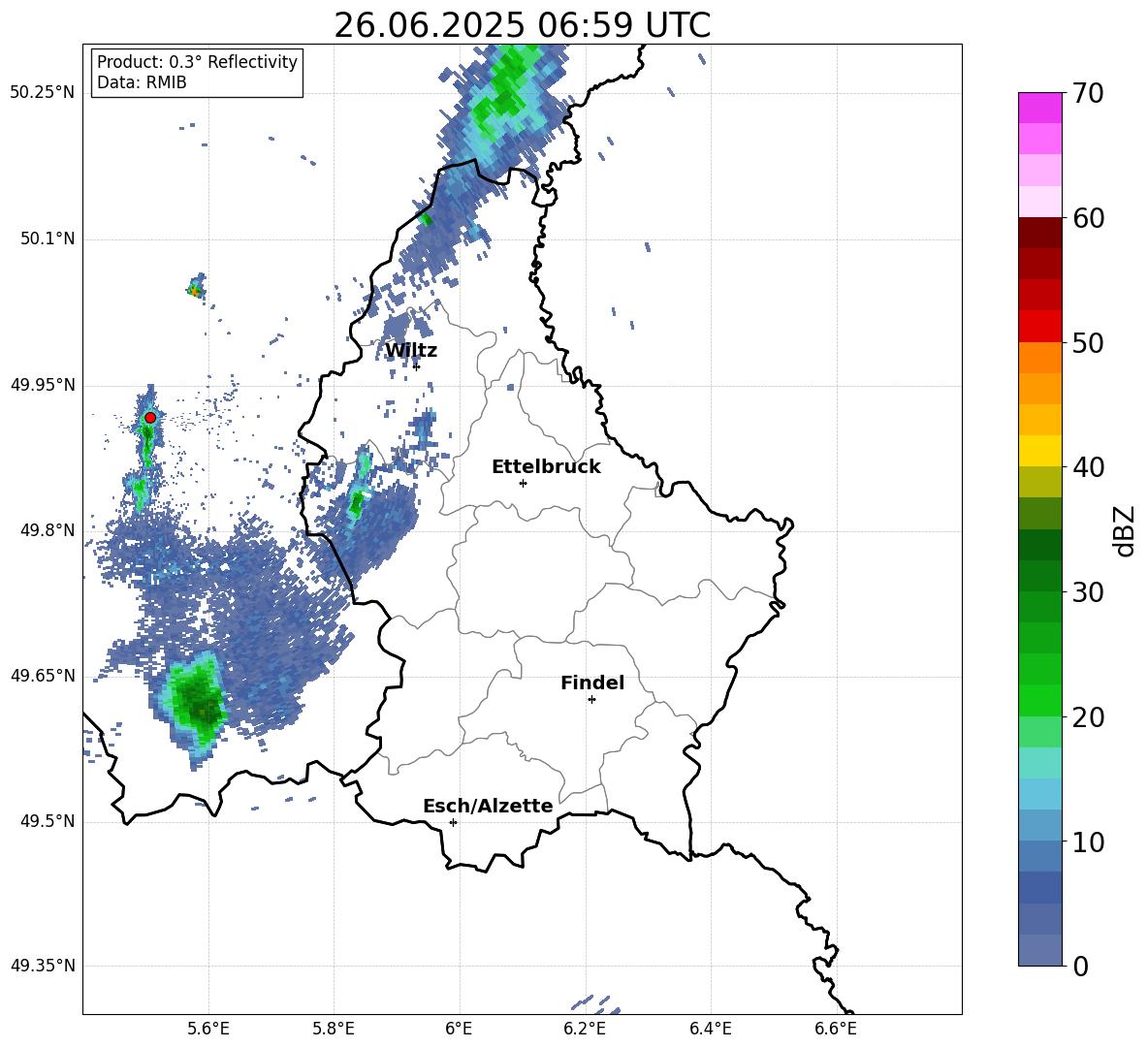Click the 50.25°N latitude label
The image size is (1148, 1048).
(x=43, y=93)
